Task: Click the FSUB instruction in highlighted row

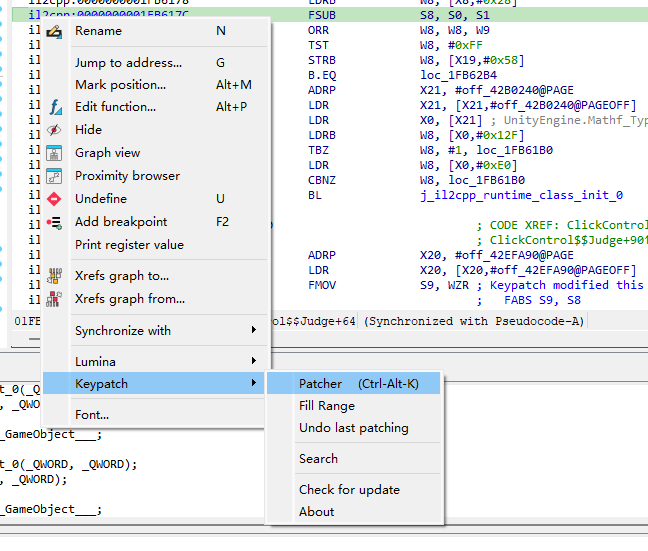Action: 322,15
